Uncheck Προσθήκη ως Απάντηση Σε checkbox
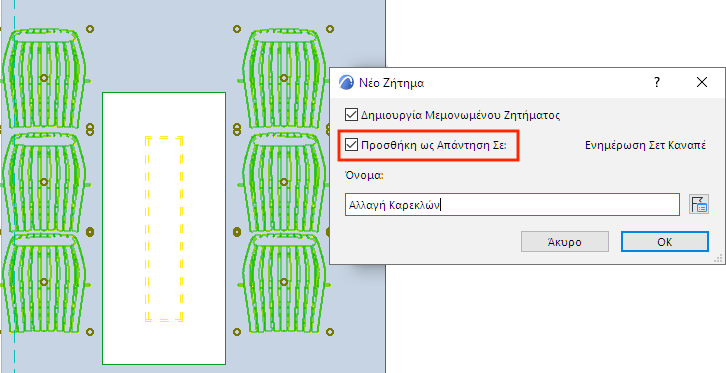The image size is (726, 373). (x=351, y=145)
